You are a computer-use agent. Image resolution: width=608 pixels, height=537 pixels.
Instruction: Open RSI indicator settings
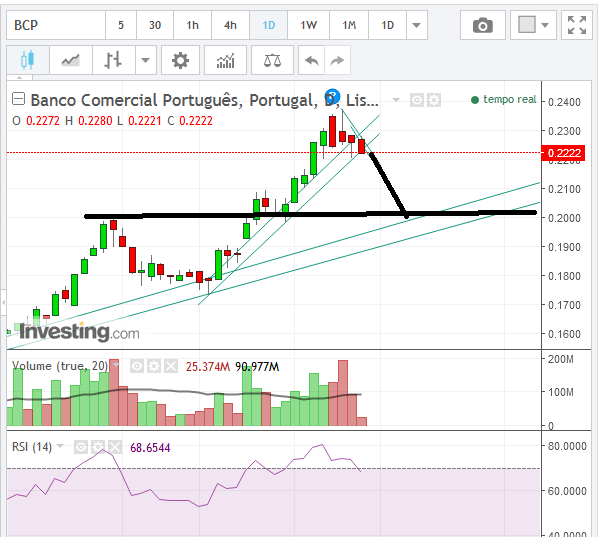pos(98,447)
